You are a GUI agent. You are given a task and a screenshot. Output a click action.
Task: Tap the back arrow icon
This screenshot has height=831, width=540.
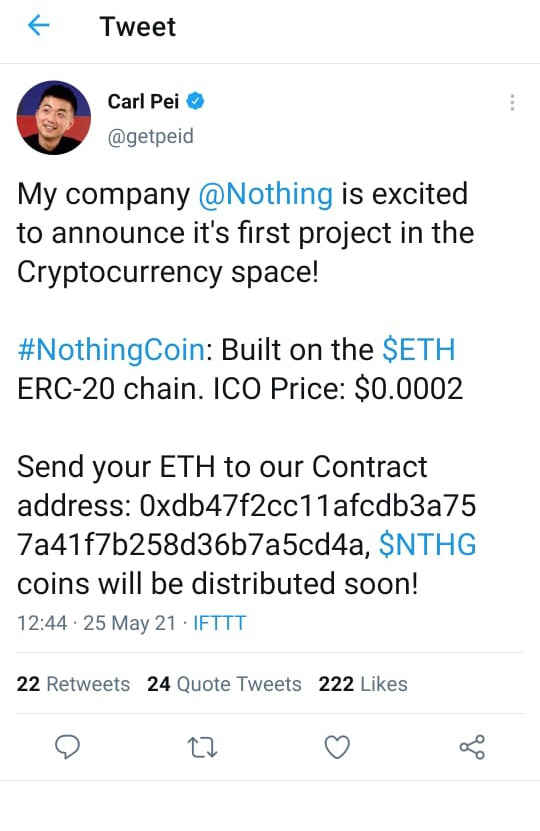coord(39,25)
